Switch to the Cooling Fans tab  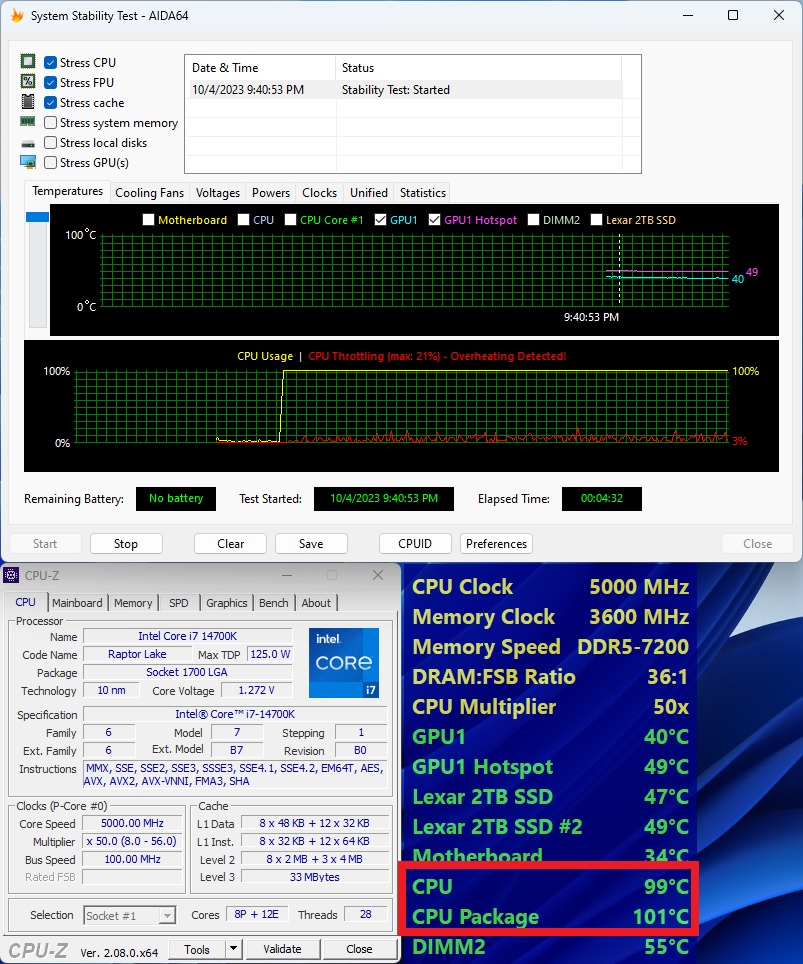coord(149,193)
